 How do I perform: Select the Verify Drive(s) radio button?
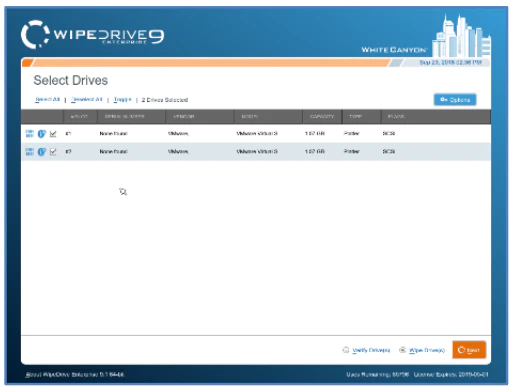tap(346, 350)
